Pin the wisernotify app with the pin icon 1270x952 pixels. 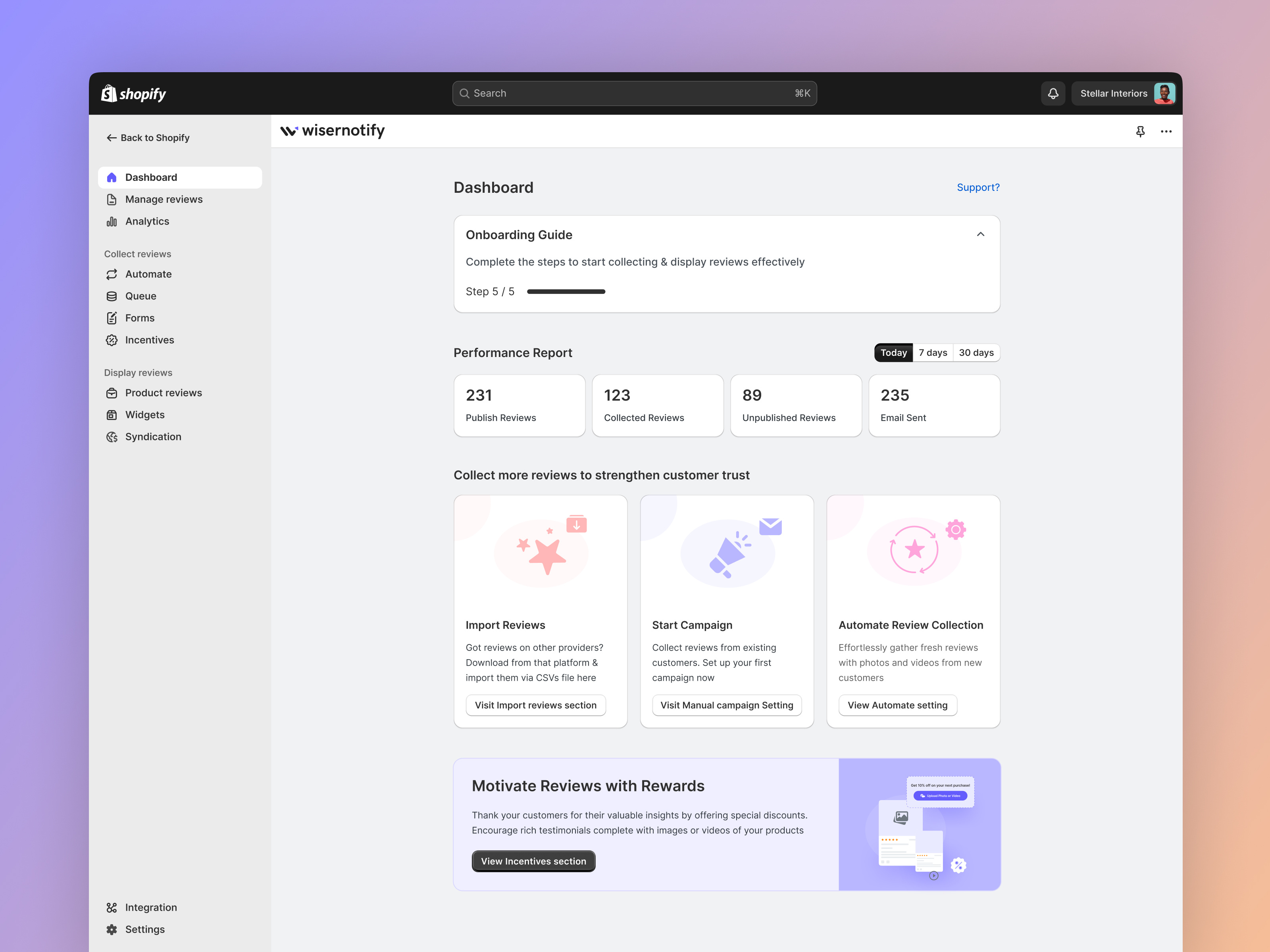pos(1140,131)
